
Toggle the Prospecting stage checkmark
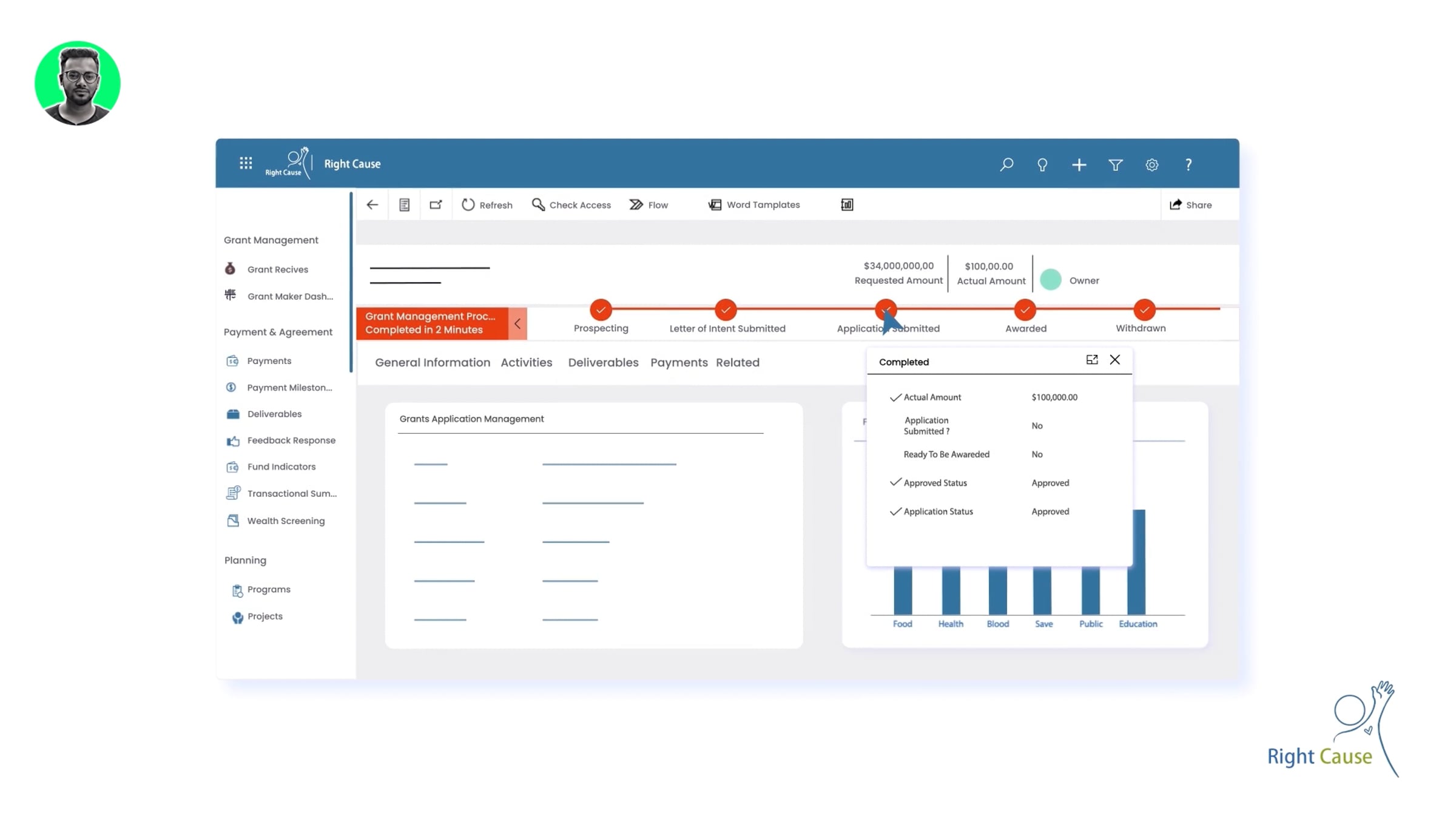click(x=601, y=310)
